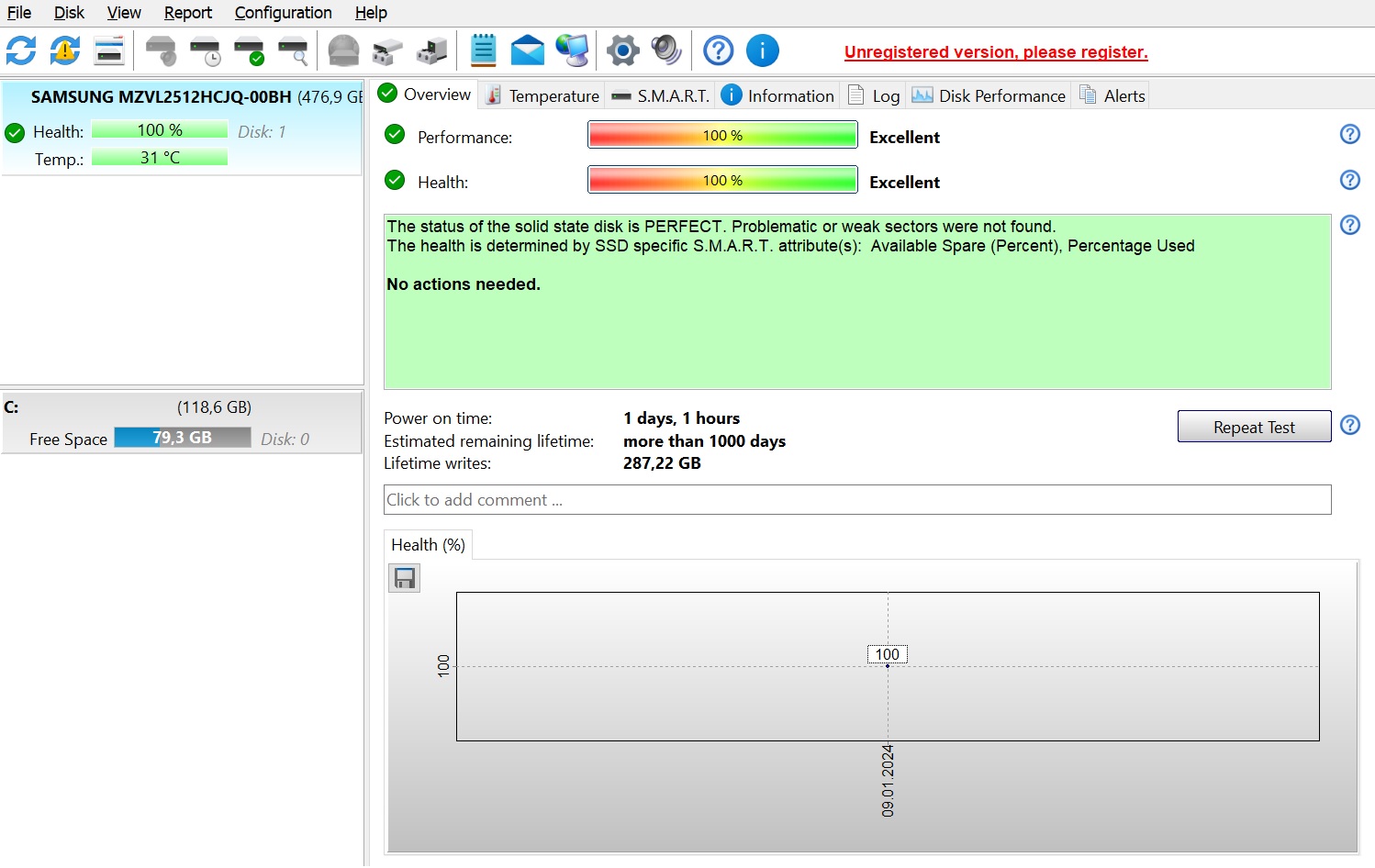Viewport: 1375px width, 868px height.
Task: Switch to the S.M.A.R.T. tab
Action: point(661,95)
